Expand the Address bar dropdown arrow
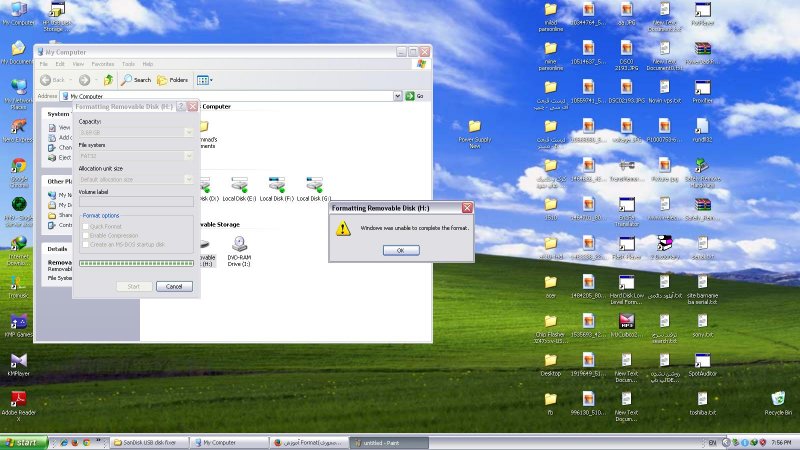The width and height of the screenshot is (800, 450). pyautogui.click(x=397, y=96)
